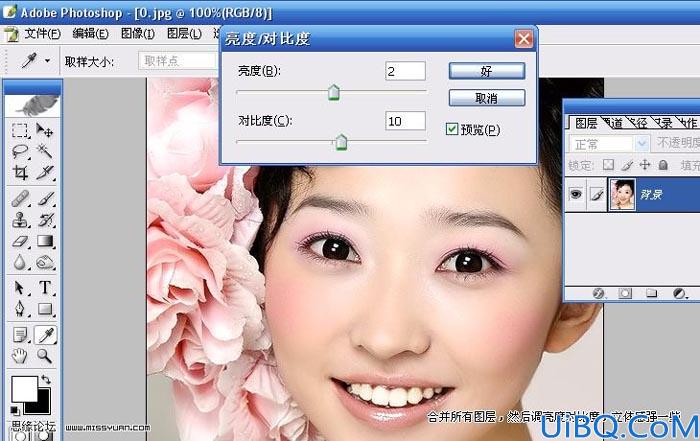Select the Notes tool
Image resolution: width=700 pixels, height=441 pixels.
tap(20, 334)
